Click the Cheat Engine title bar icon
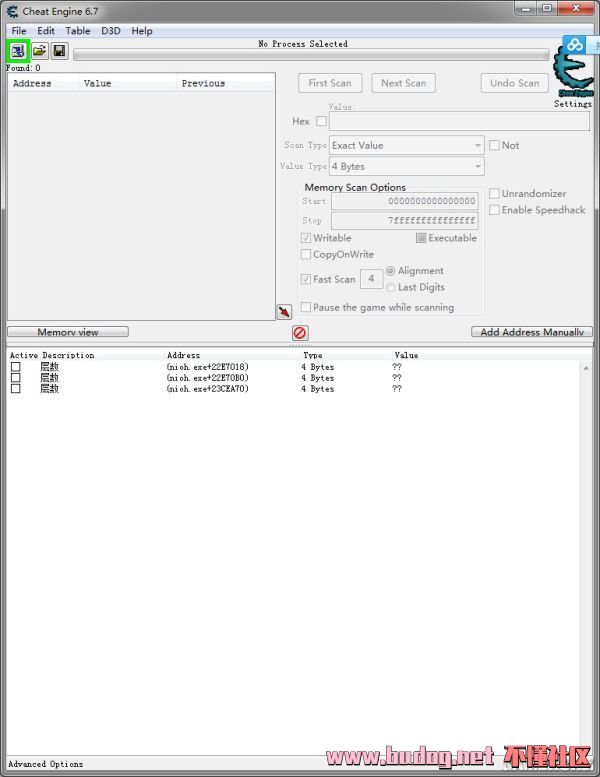The height and width of the screenshot is (777, 600). (x=12, y=11)
